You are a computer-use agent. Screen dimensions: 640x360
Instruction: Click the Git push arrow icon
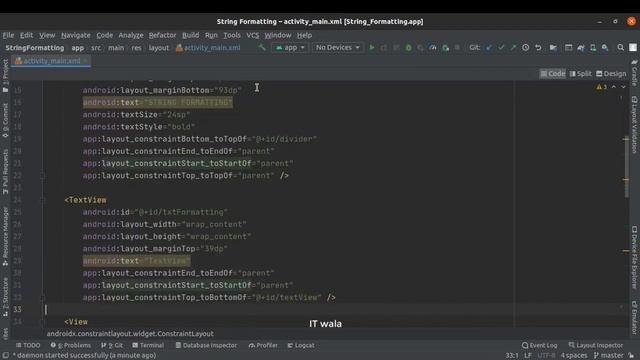513,48
